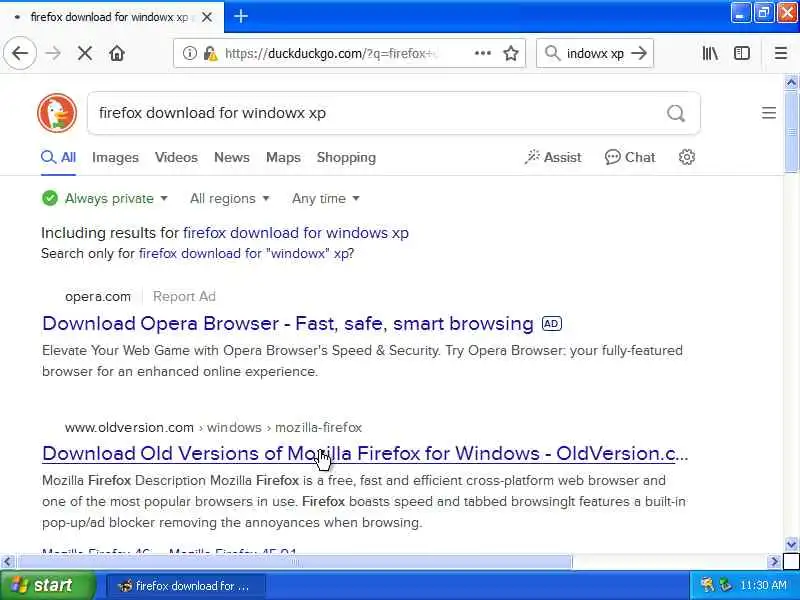Run the search with the DuckDuckGo magnifier

[x=676, y=113]
